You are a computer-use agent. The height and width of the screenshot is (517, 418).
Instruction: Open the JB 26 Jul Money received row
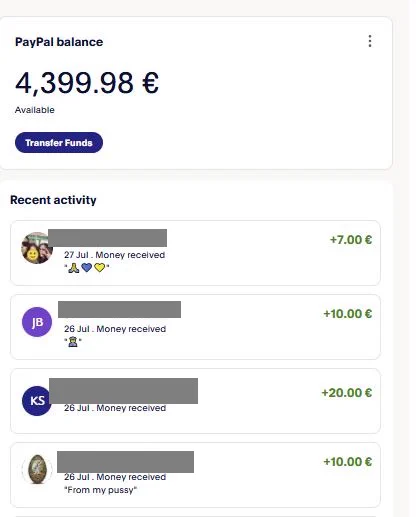[x=195, y=327]
